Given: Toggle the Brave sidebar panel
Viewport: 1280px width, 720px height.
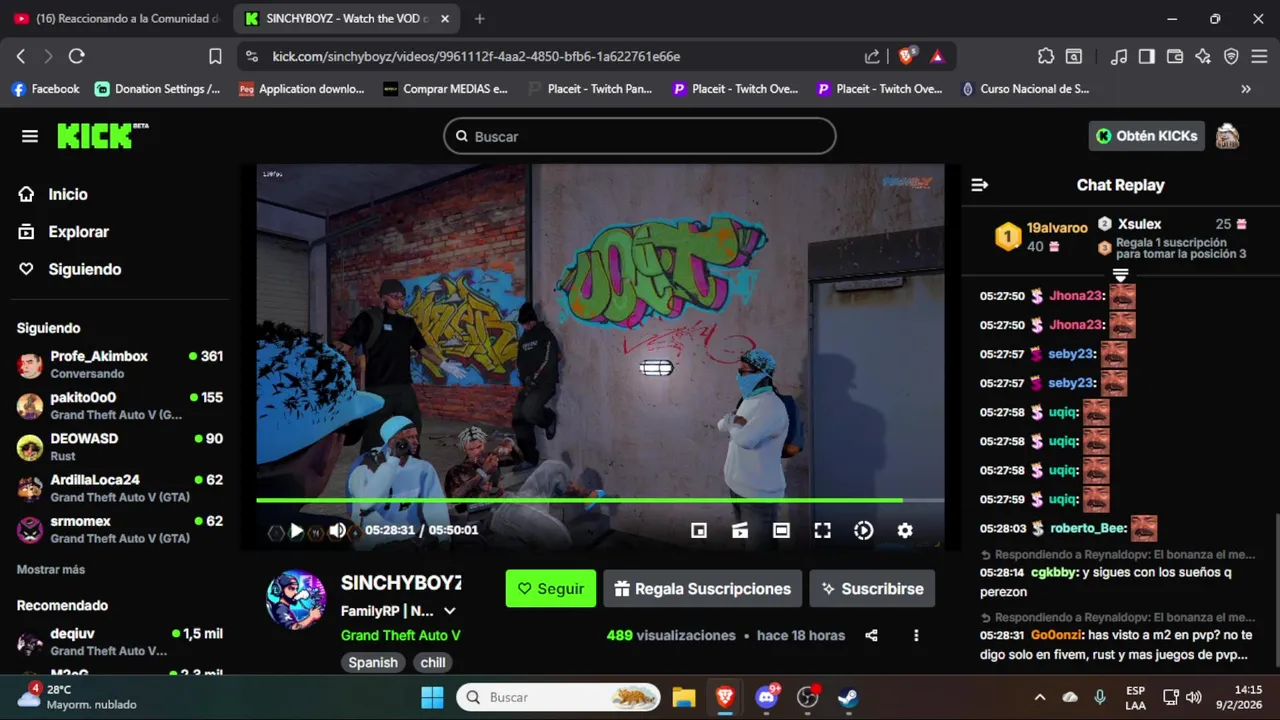Looking at the screenshot, I should pyautogui.click(x=1147, y=57).
